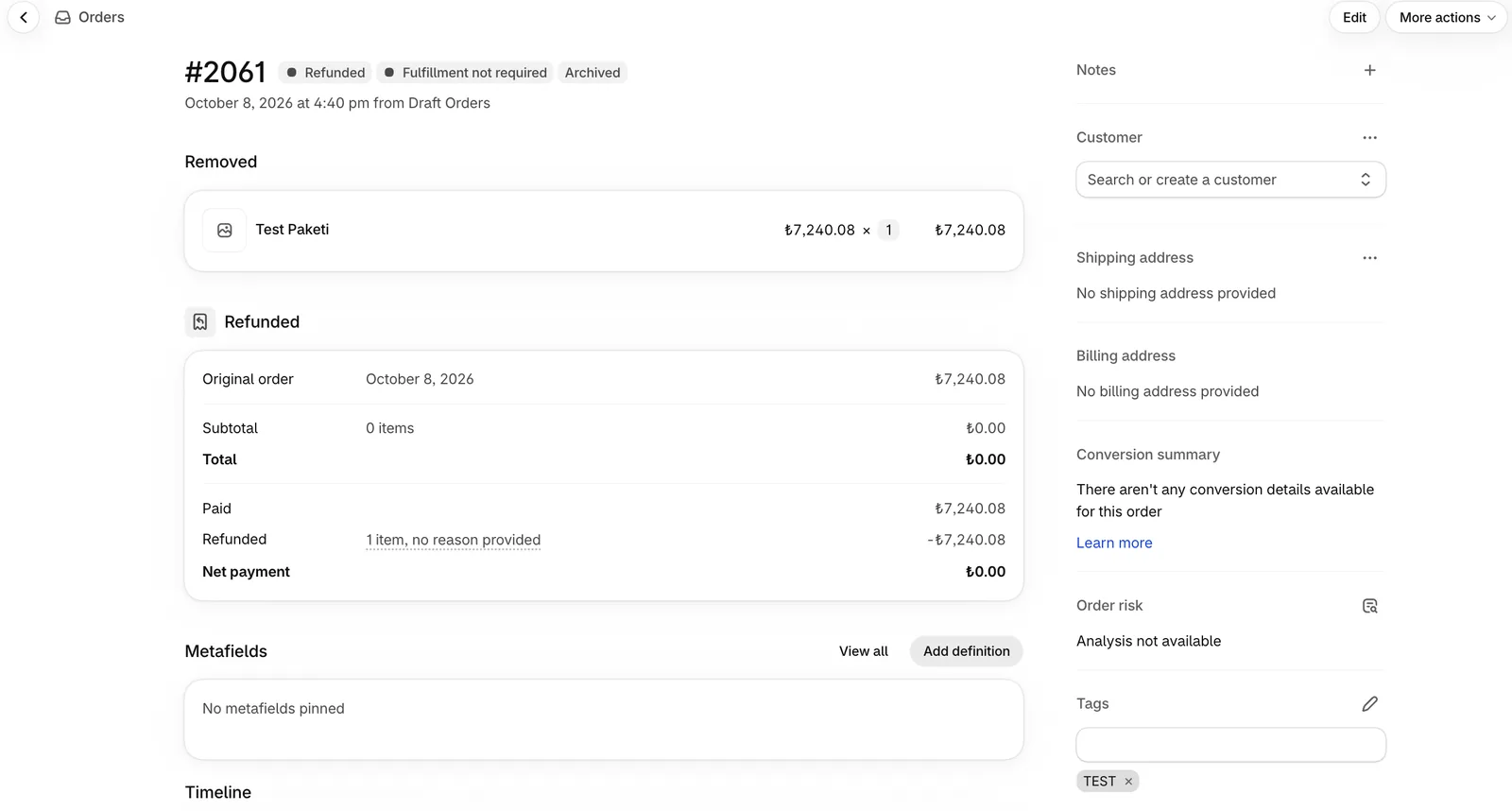Click 'No shipping address provided' text

click(1176, 294)
